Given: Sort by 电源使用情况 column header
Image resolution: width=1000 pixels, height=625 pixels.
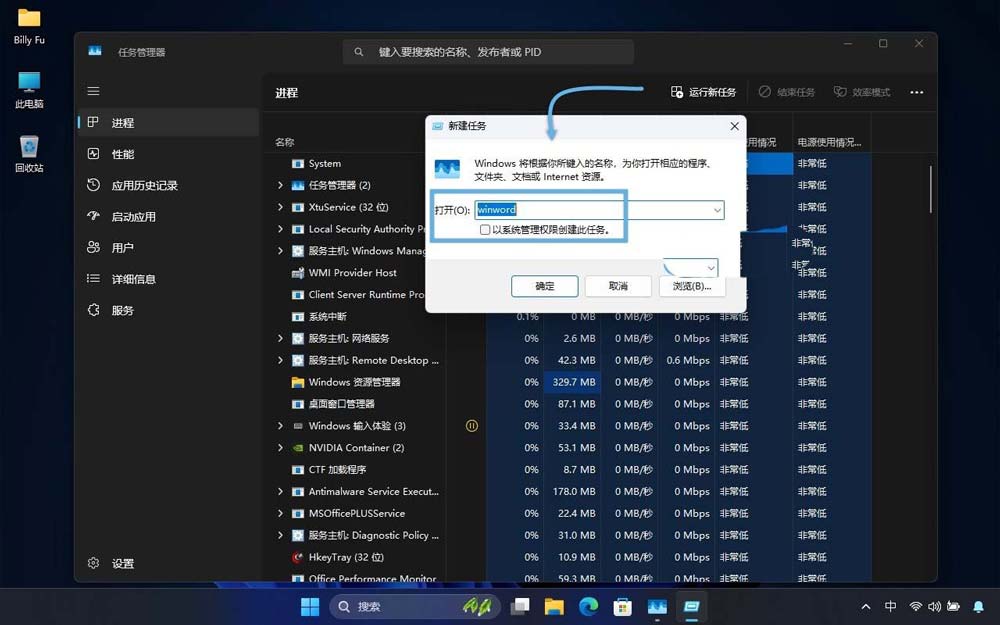Looking at the screenshot, I should tap(829, 142).
